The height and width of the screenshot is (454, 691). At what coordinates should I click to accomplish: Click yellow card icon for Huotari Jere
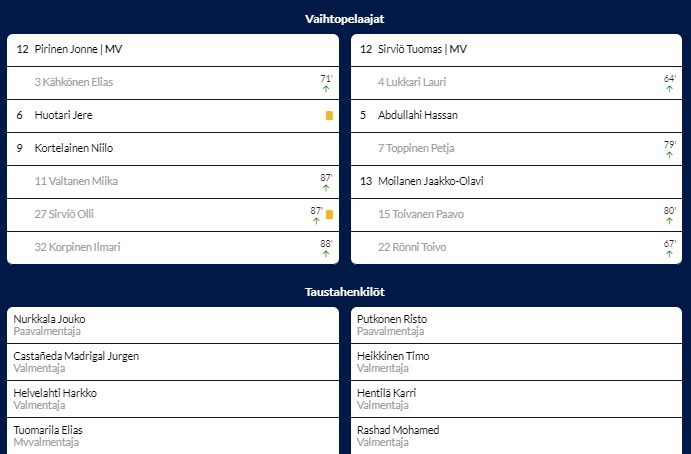coord(329,115)
